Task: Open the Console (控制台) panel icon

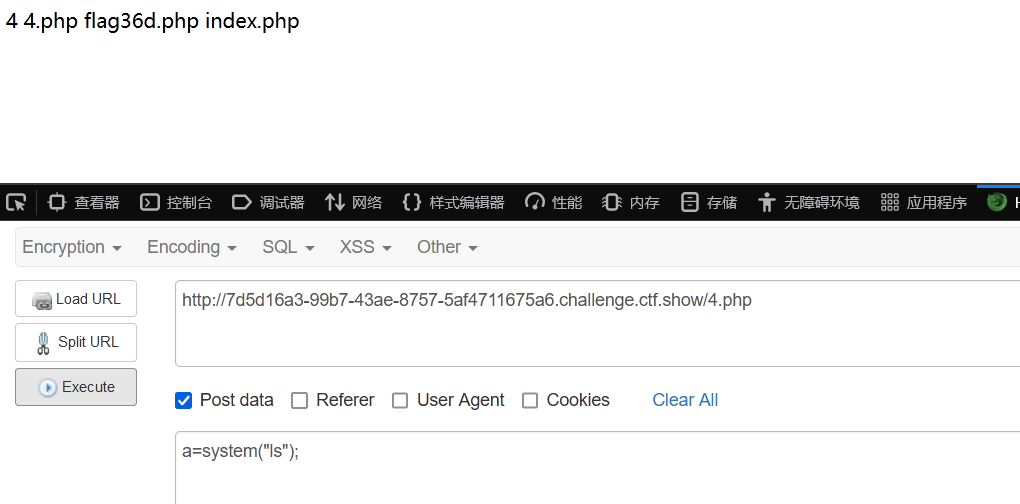Action: pos(150,202)
